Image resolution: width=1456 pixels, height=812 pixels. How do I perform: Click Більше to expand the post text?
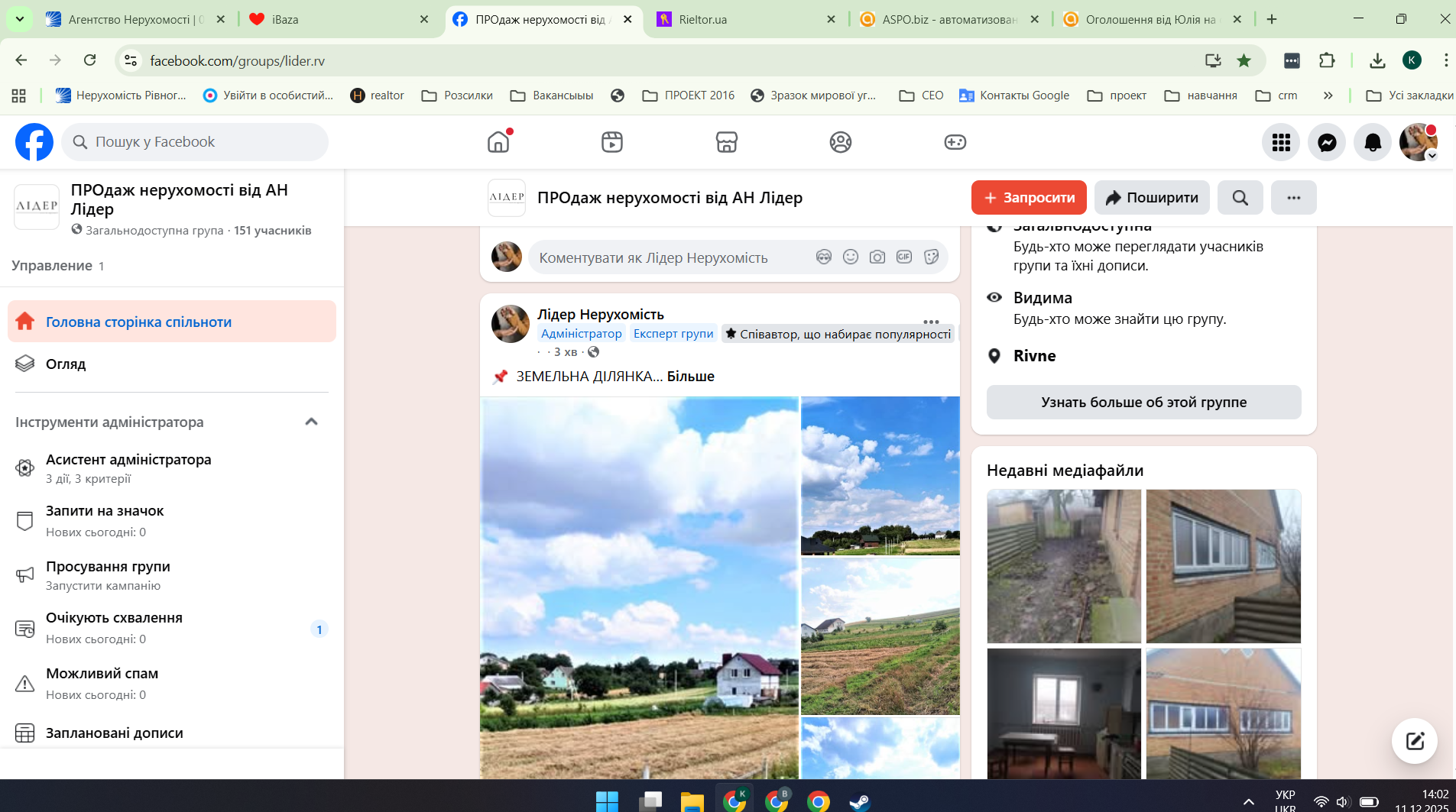690,377
